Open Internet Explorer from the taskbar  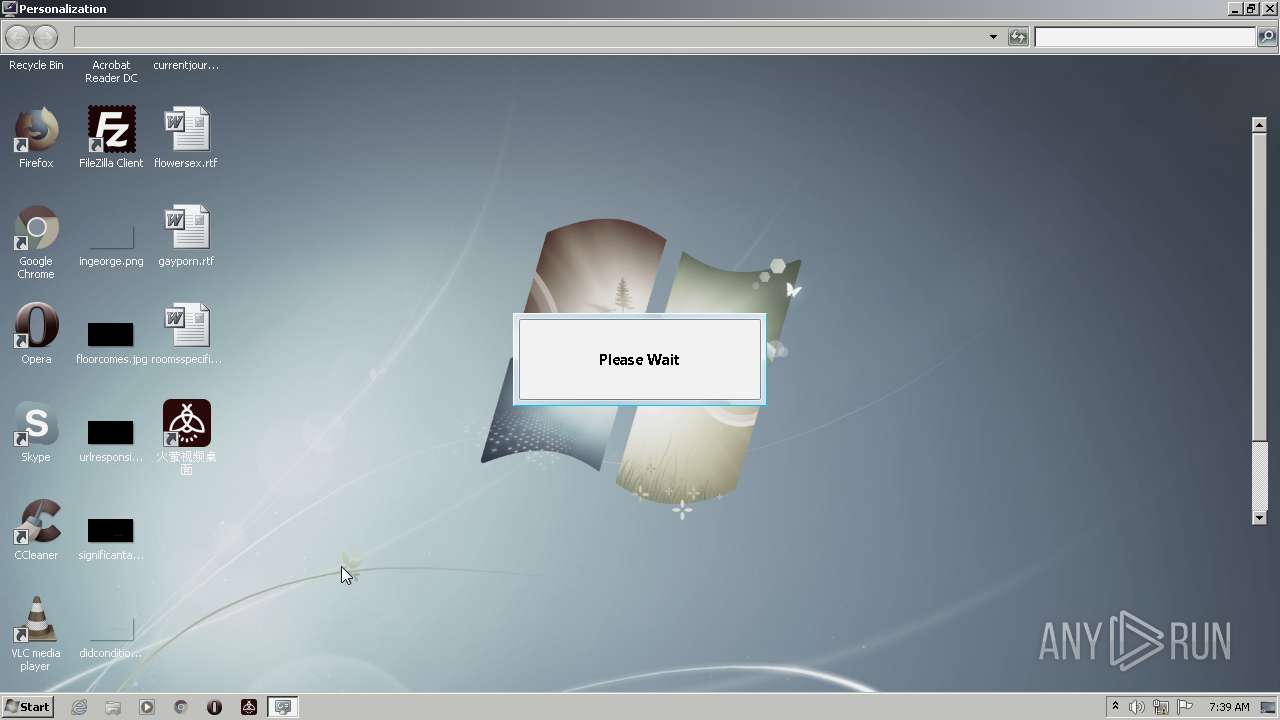point(79,707)
